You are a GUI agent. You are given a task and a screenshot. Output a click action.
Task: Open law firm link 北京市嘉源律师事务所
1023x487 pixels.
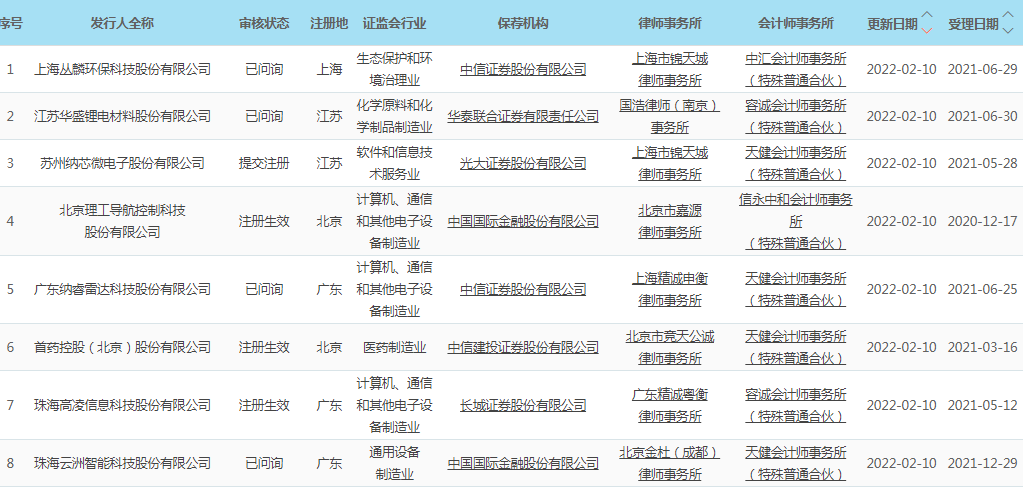(669, 221)
